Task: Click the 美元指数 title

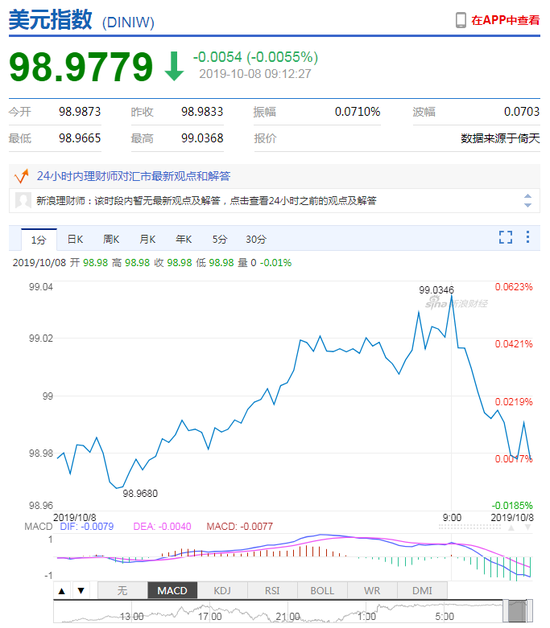Action: coord(50,20)
